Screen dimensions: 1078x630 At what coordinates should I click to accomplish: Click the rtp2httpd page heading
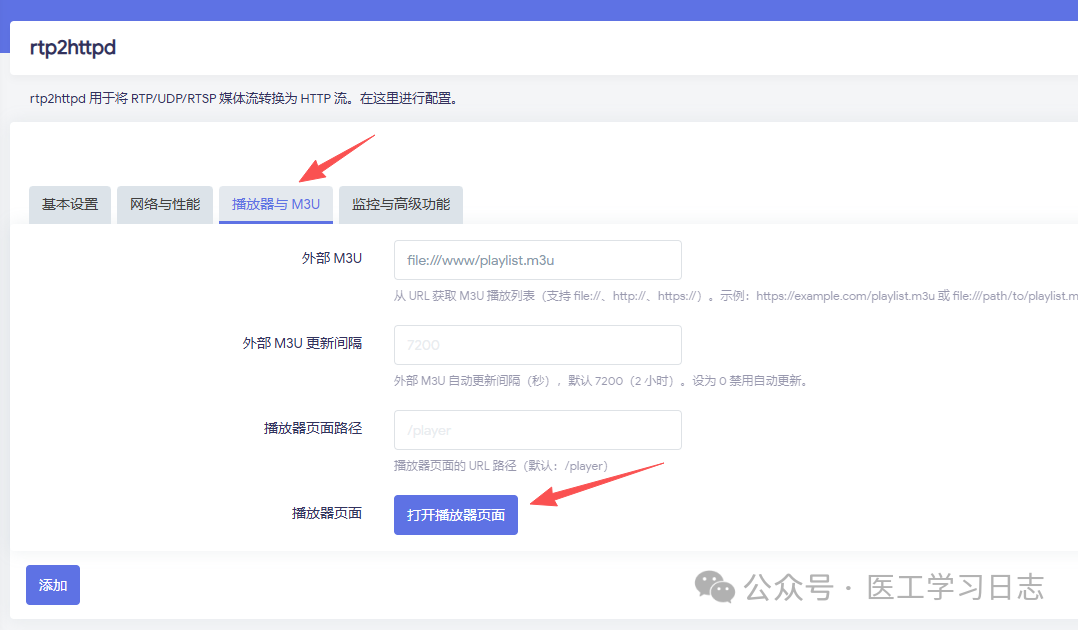pyautogui.click(x=73, y=47)
